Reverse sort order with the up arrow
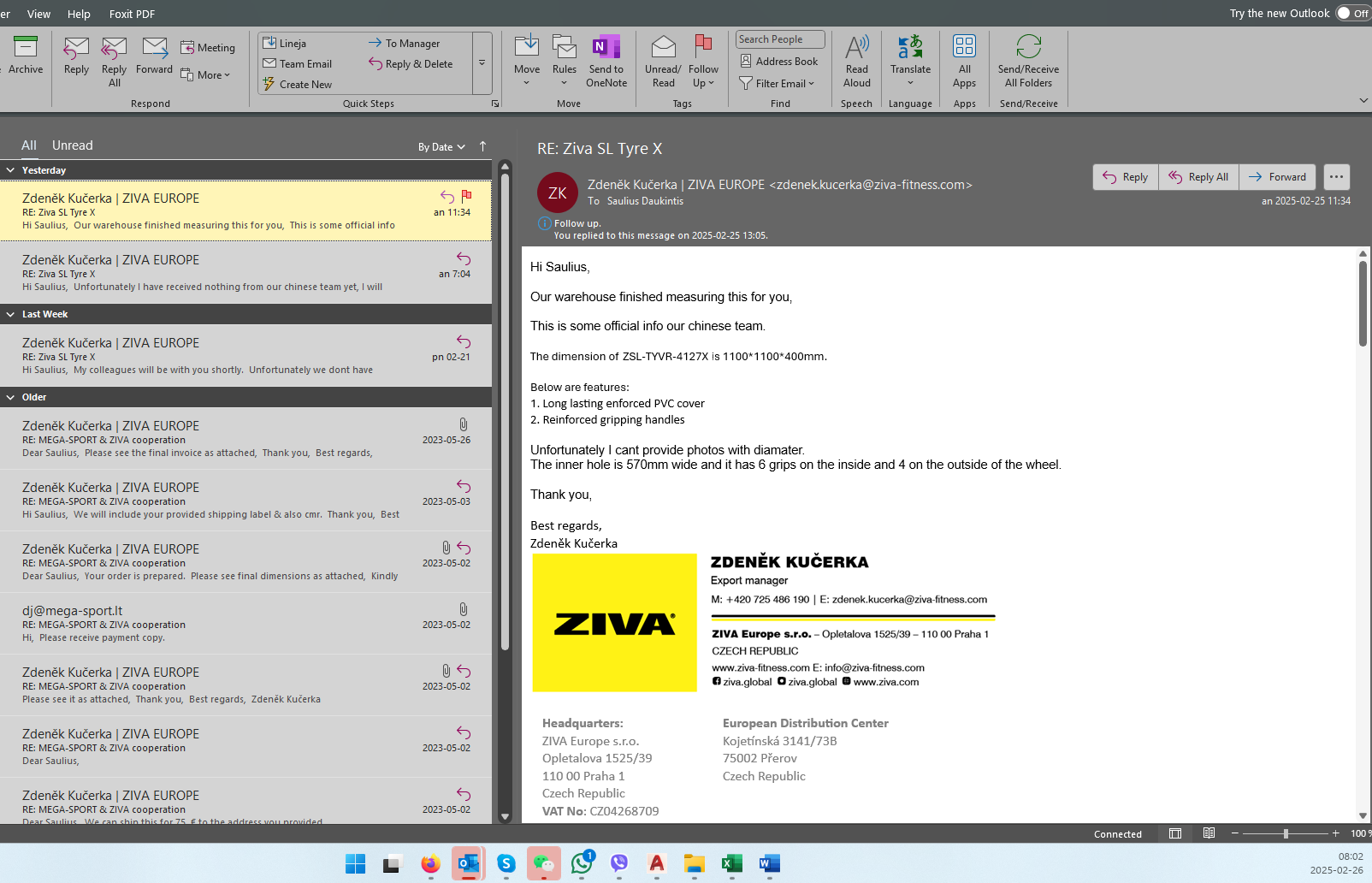The image size is (1372, 883). [x=482, y=146]
